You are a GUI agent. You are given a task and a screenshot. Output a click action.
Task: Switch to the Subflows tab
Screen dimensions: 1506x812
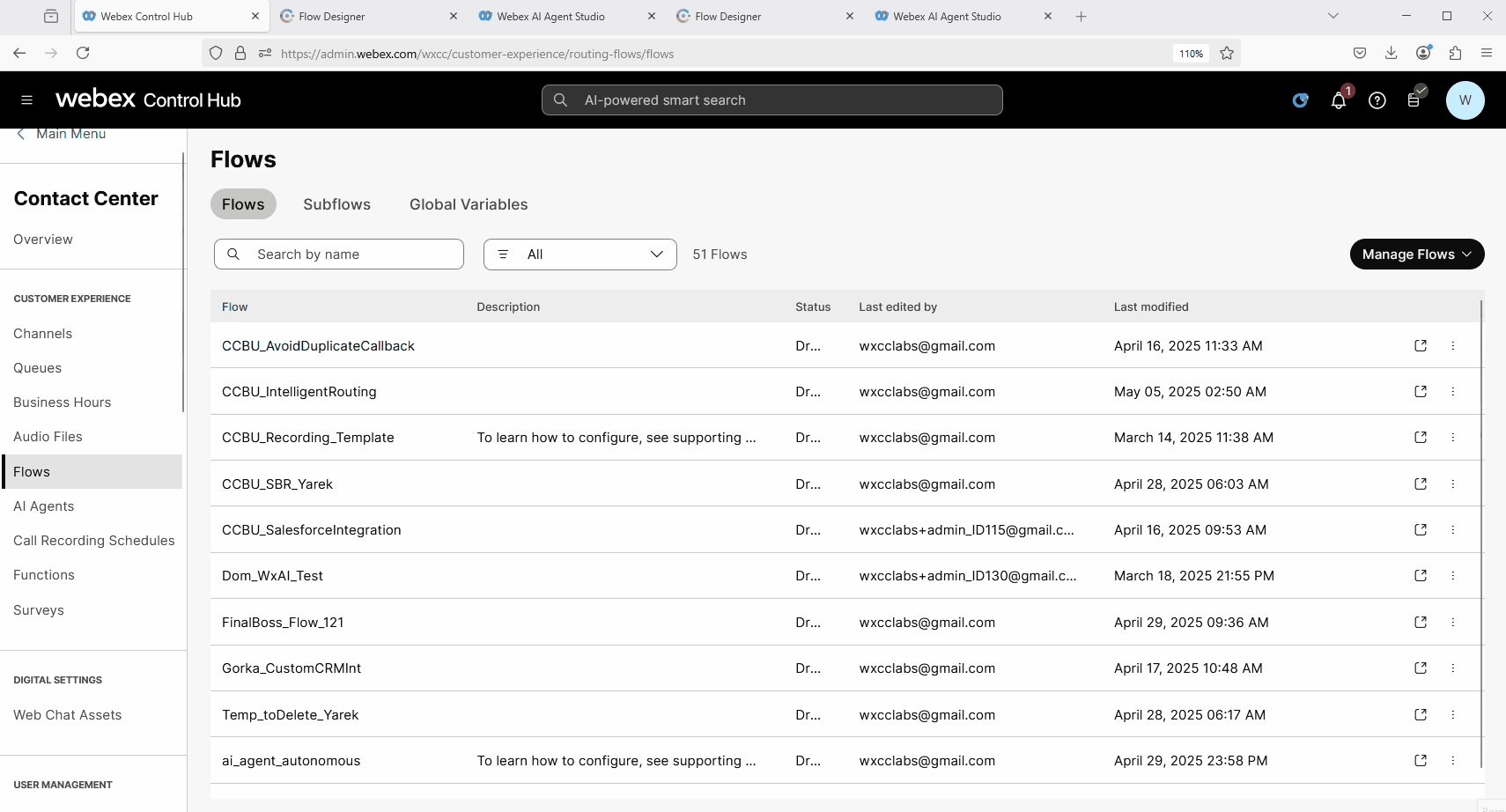point(336,204)
